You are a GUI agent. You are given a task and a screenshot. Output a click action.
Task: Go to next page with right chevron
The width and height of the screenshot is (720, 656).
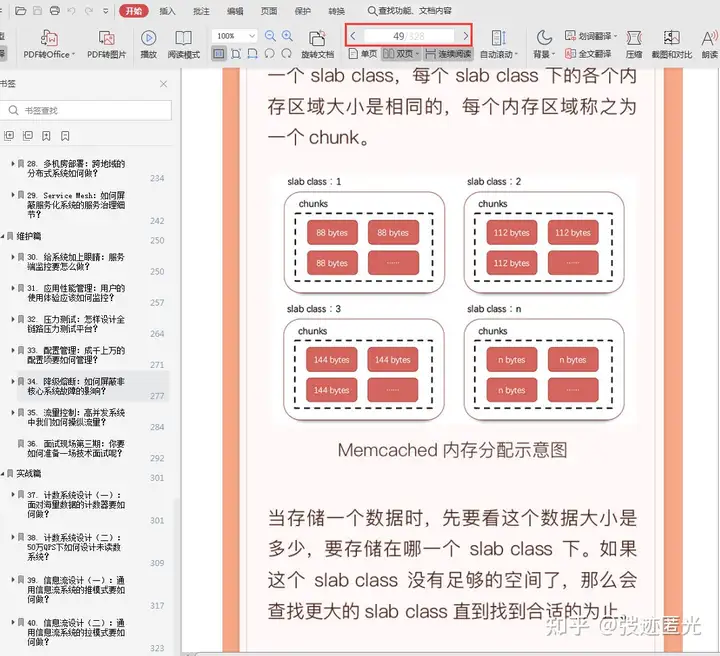click(x=466, y=36)
